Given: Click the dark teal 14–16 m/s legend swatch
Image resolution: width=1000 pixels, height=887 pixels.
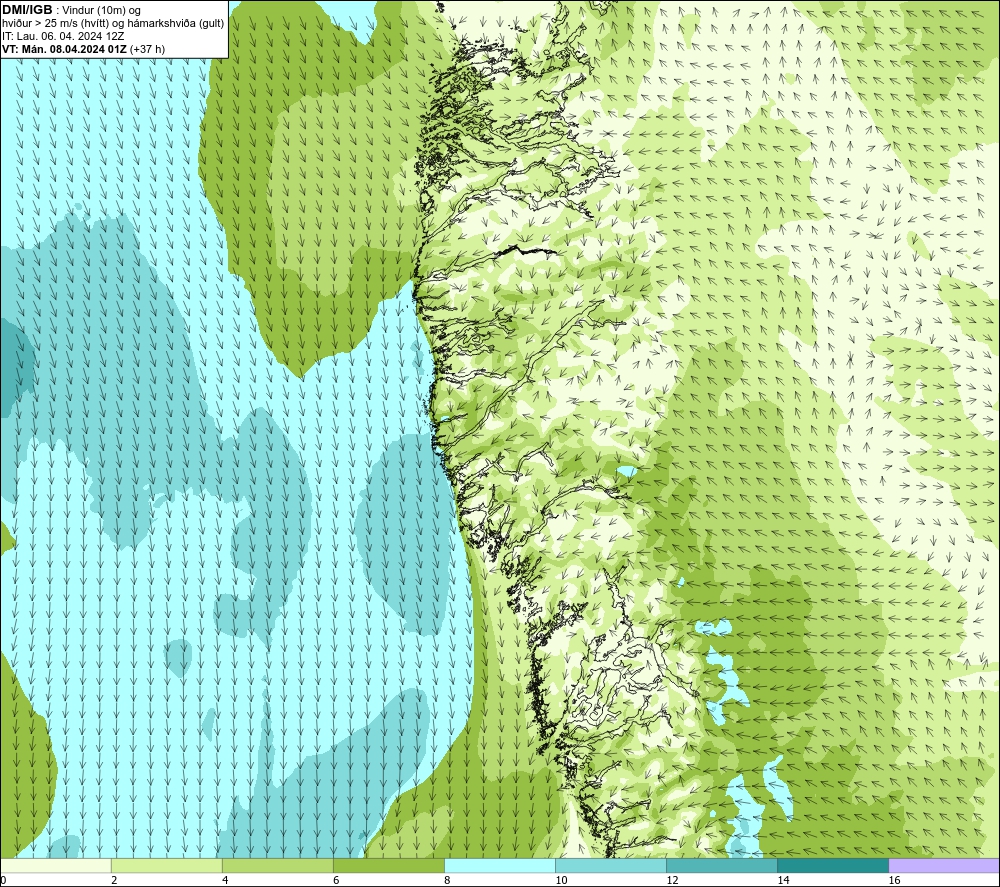Looking at the screenshot, I should 833,865.
